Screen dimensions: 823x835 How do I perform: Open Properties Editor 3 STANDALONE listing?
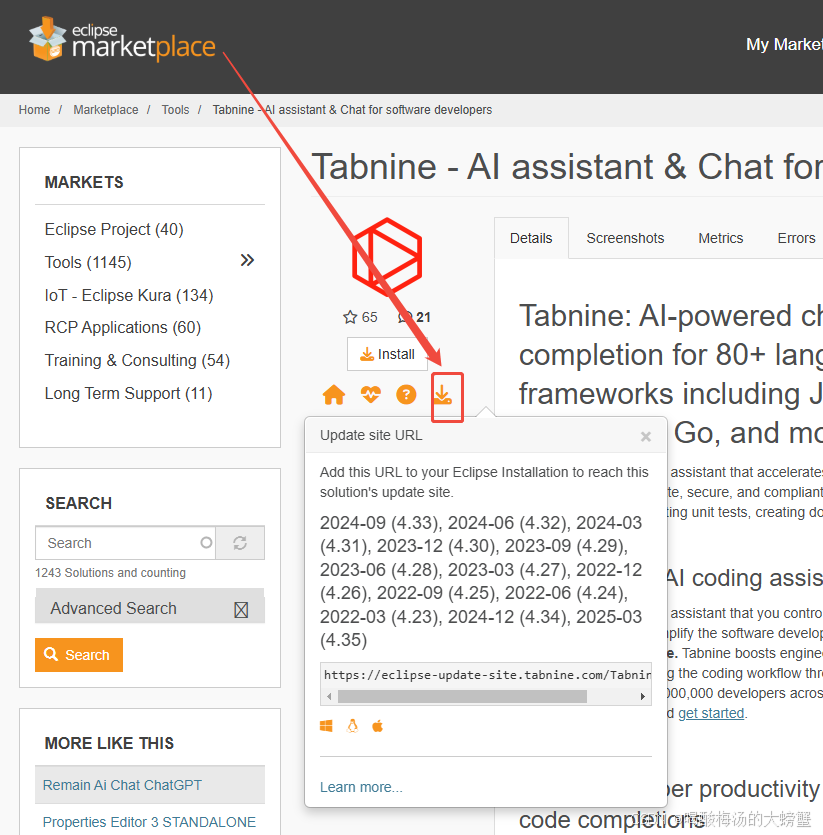[149, 822]
